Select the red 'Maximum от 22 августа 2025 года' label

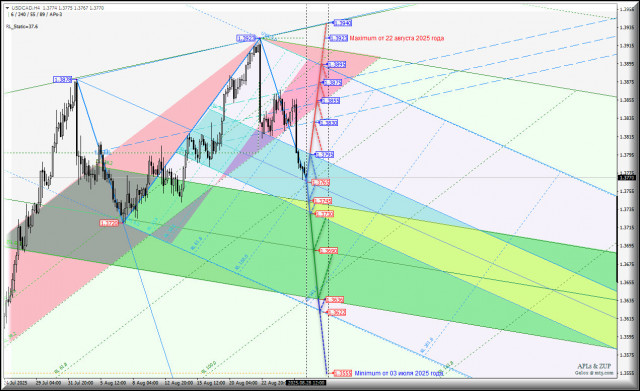pyautogui.click(x=397, y=38)
